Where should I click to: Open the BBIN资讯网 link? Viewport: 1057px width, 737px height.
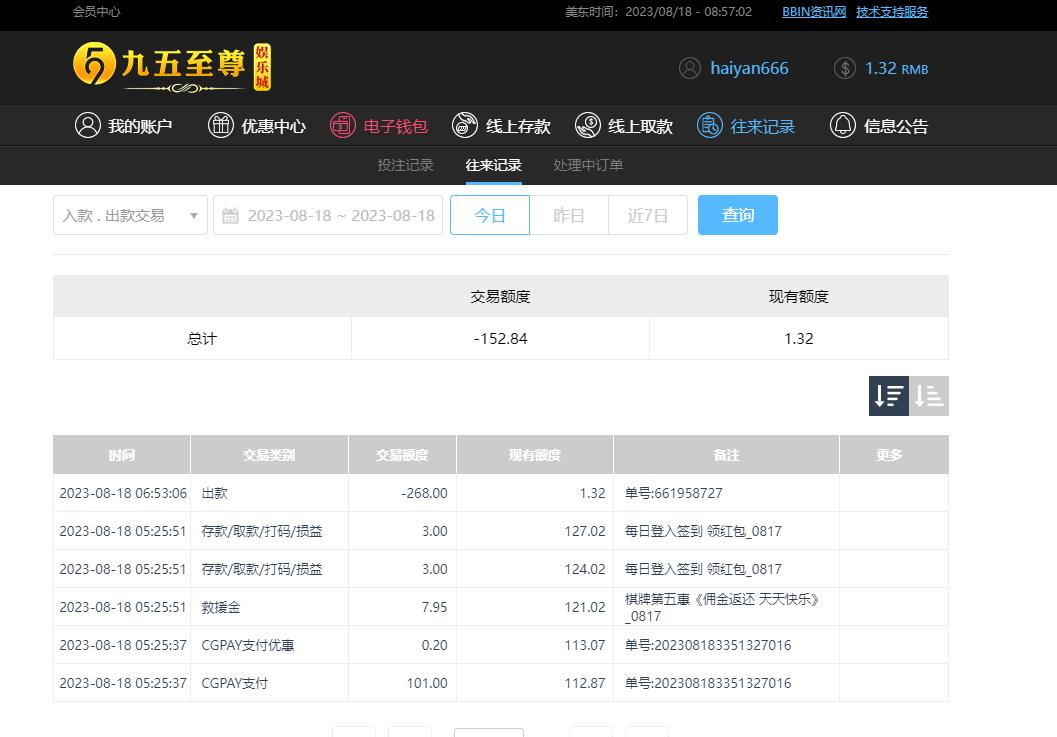pyautogui.click(x=814, y=11)
